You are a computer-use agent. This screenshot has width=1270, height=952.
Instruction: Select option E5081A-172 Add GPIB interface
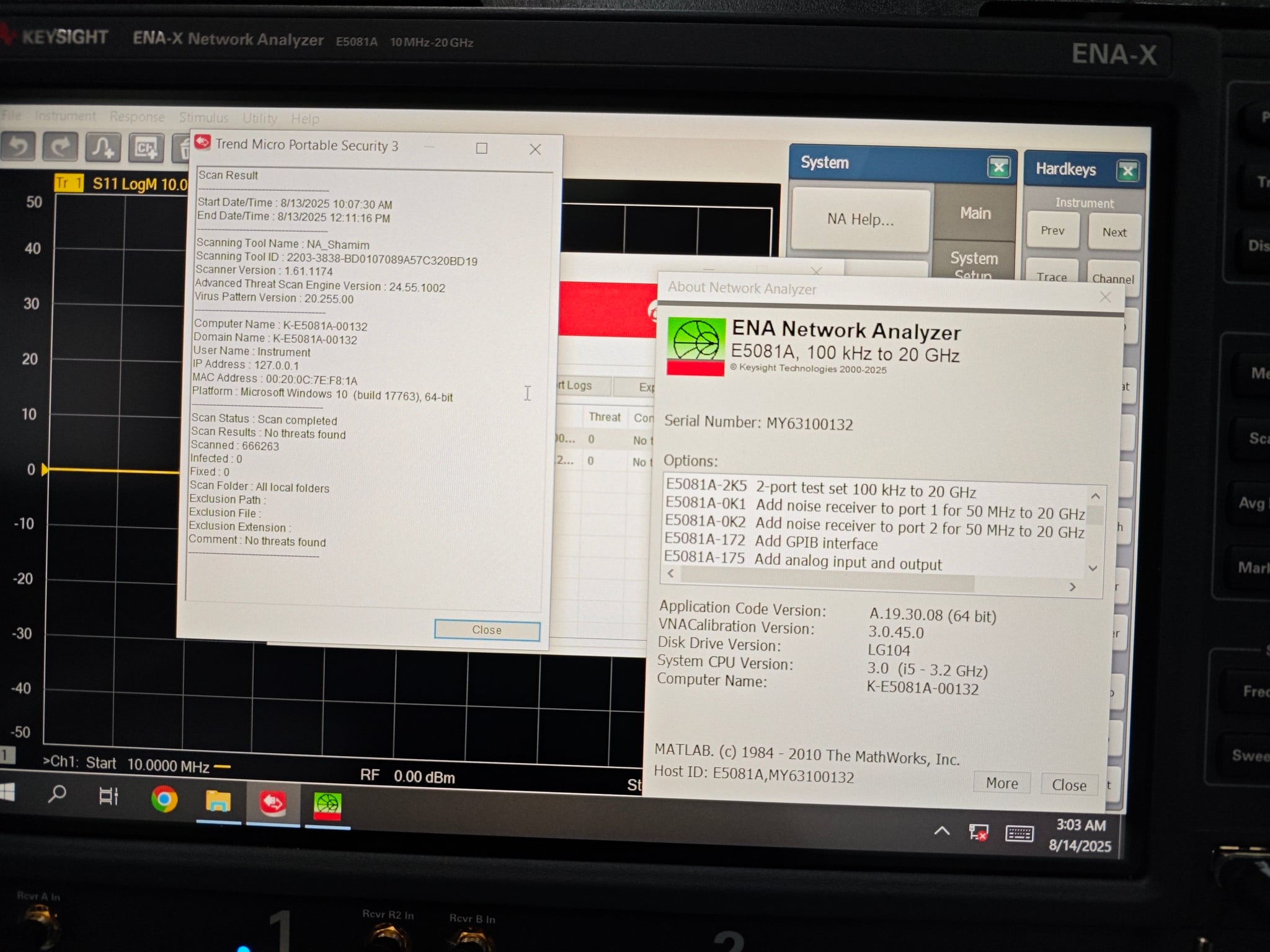(771, 541)
